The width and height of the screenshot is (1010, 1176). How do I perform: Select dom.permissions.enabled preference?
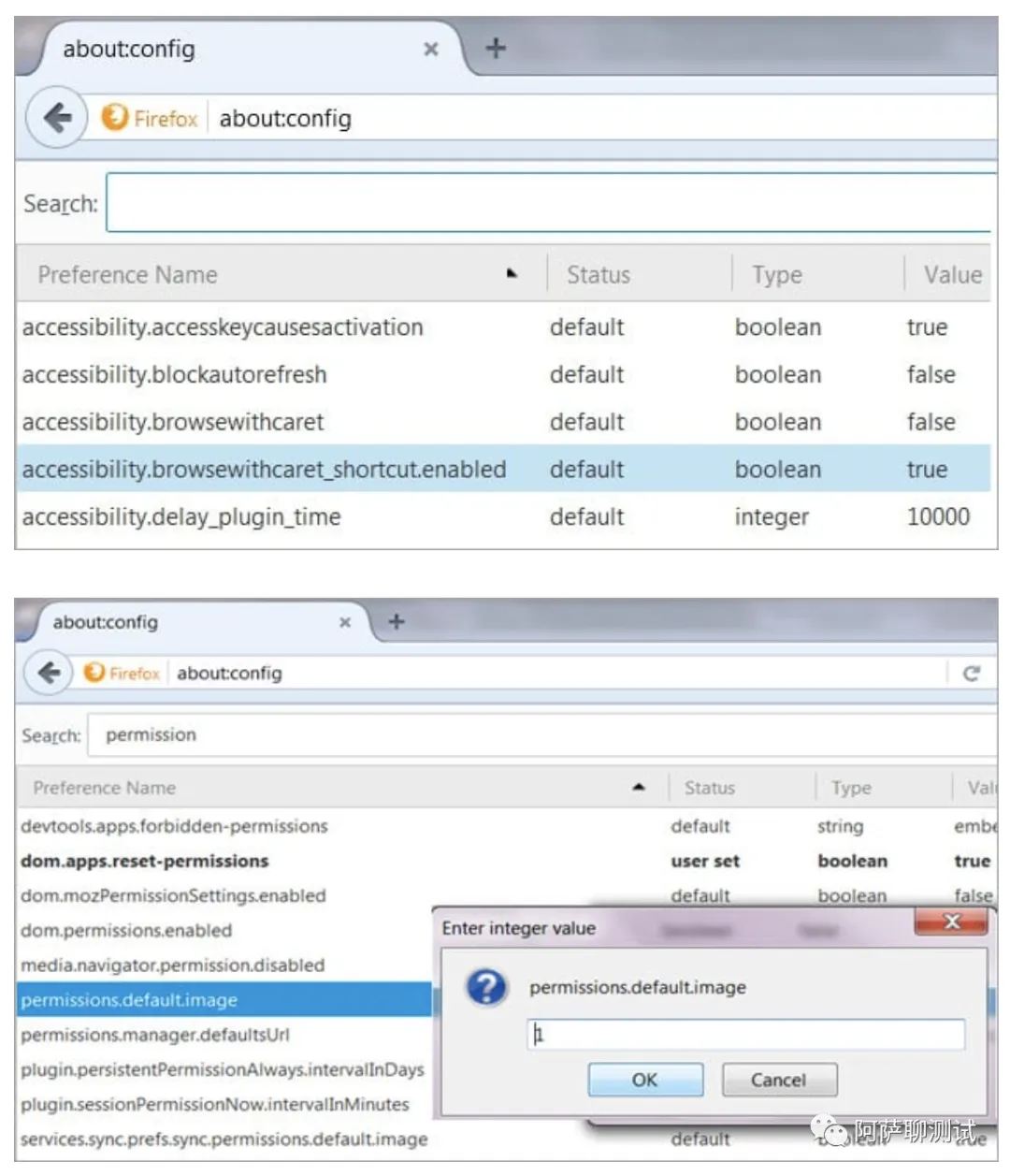tap(126, 930)
